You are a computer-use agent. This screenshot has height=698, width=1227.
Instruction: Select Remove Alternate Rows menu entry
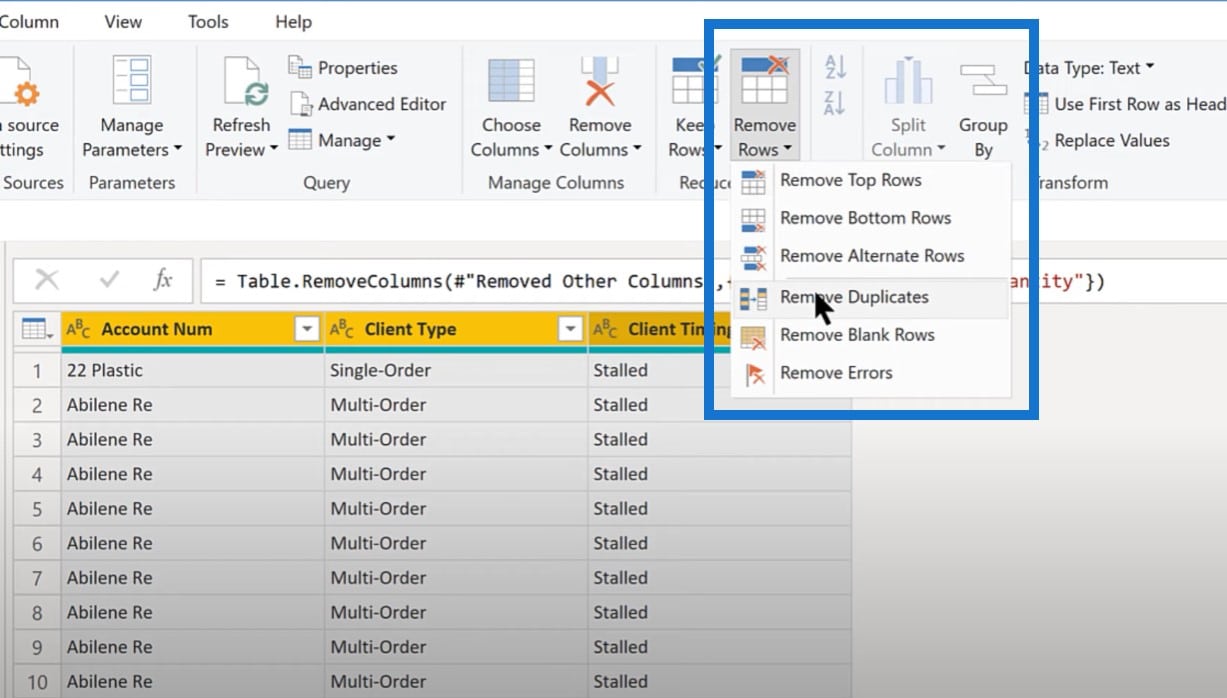pyautogui.click(x=870, y=257)
